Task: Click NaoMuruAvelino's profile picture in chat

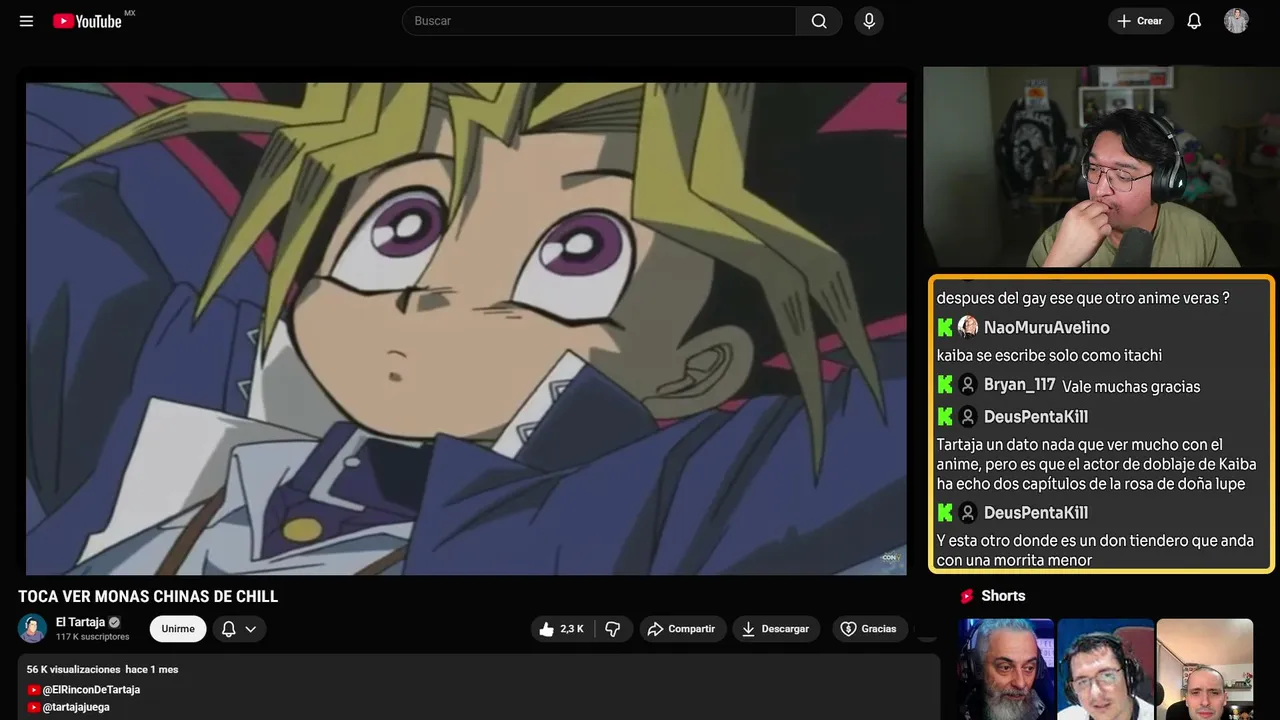Action: point(968,327)
